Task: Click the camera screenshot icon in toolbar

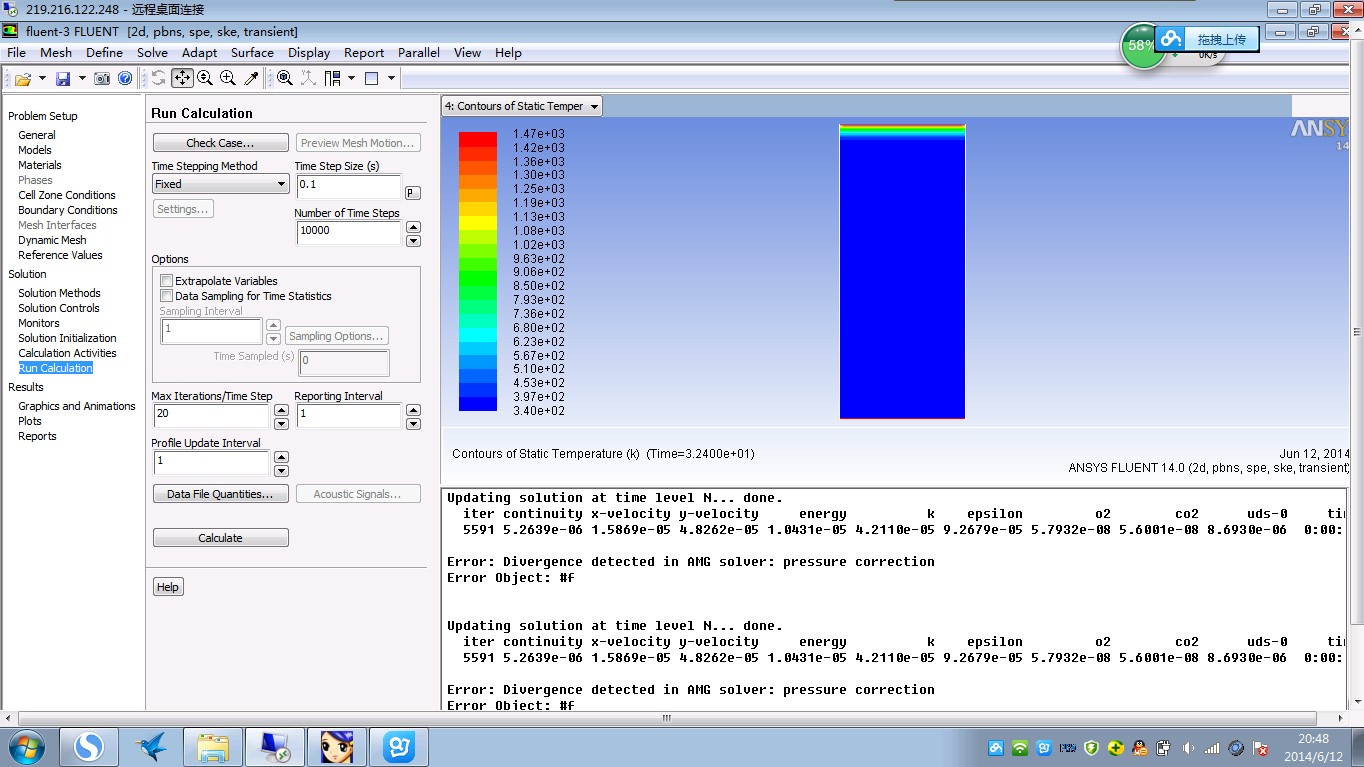Action: tap(102, 78)
